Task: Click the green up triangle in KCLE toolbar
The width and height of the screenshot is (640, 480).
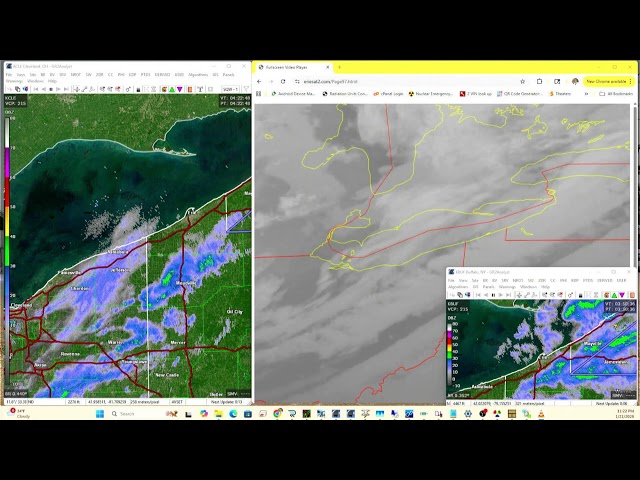Action: coord(172,89)
